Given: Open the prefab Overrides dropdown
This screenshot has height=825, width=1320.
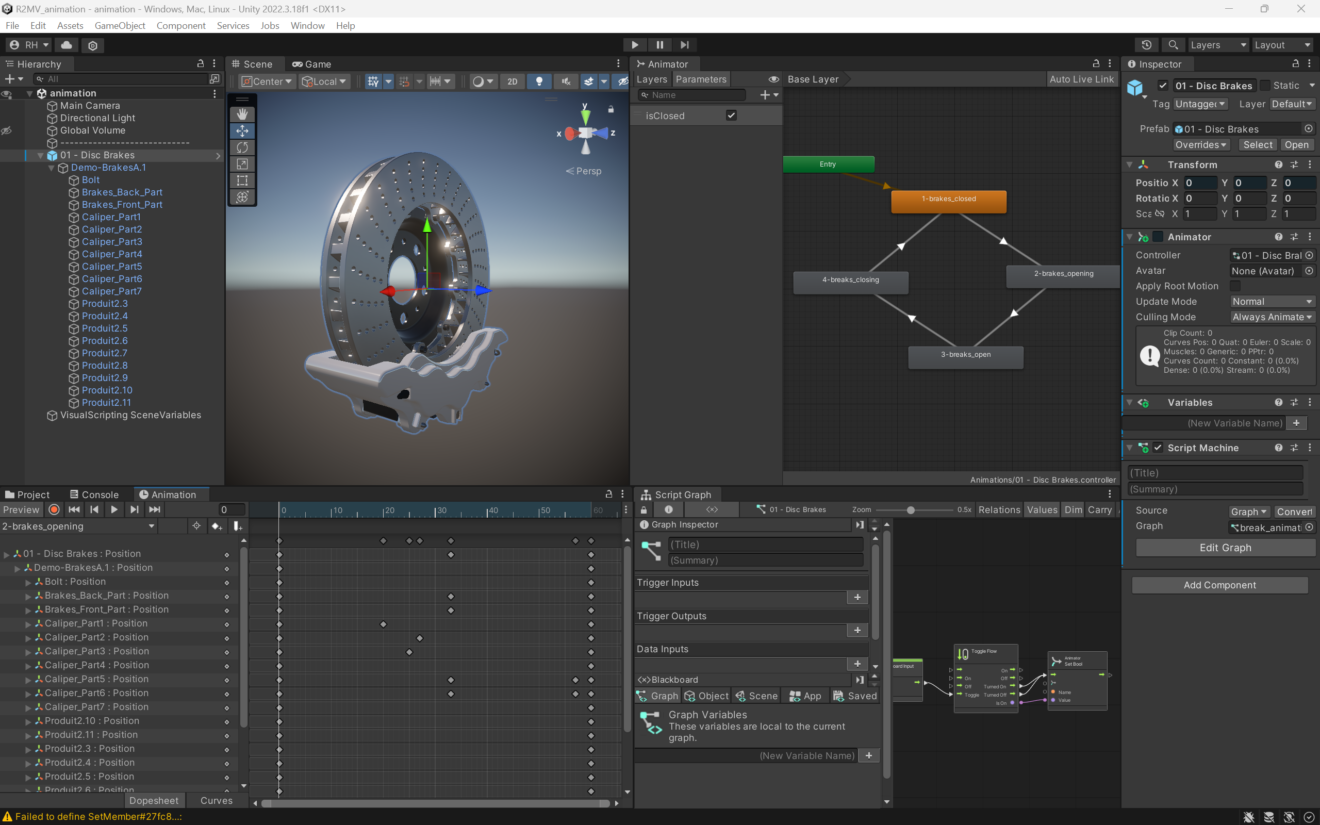Looking at the screenshot, I should (1201, 145).
